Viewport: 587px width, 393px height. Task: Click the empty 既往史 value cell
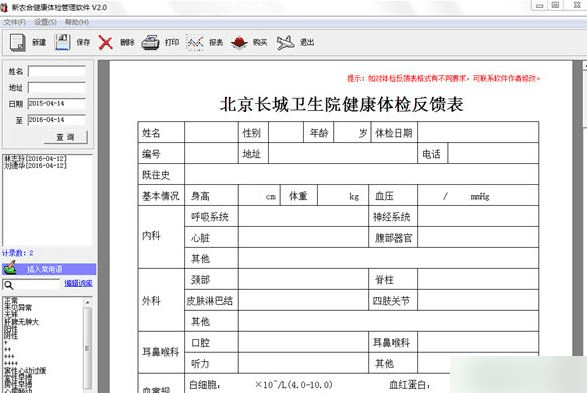361,174
